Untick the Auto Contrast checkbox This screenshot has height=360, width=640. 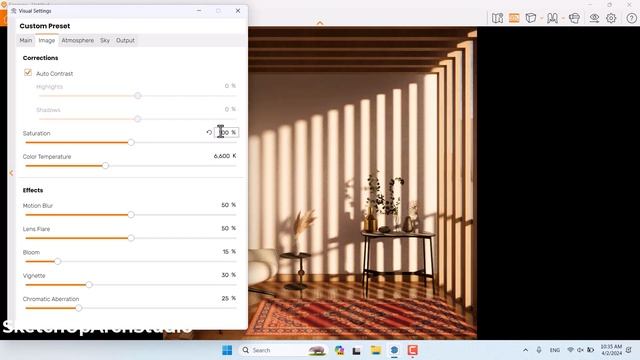click(x=28, y=73)
